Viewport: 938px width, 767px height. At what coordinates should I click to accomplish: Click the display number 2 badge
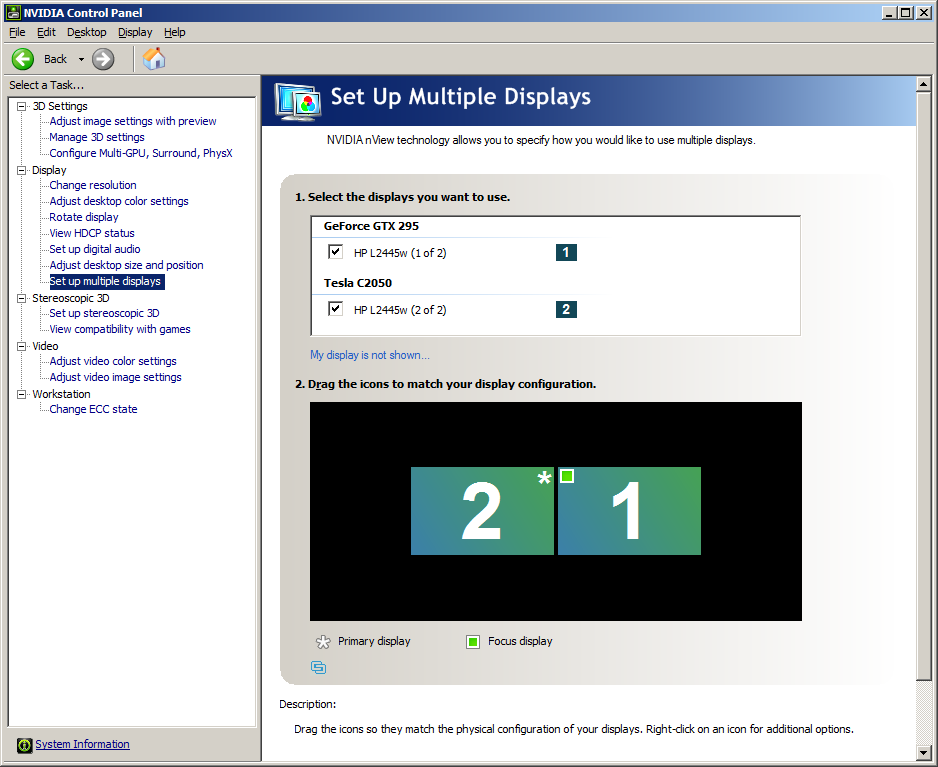pyautogui.click(x=566, y=309)
